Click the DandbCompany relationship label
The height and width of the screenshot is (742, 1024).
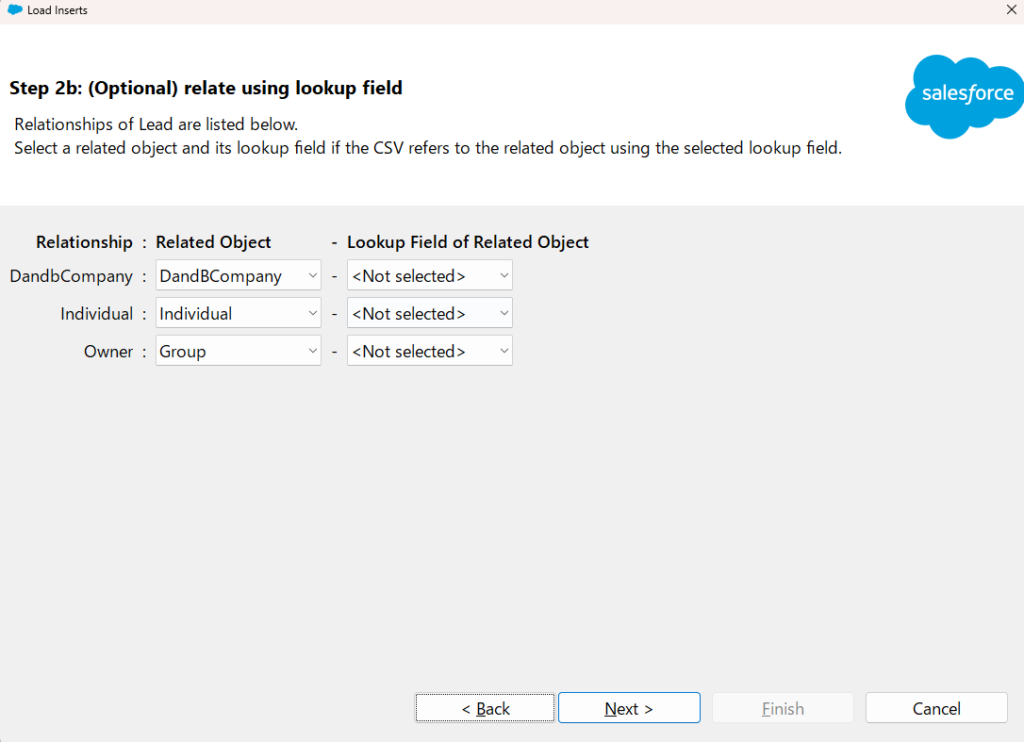71,276
